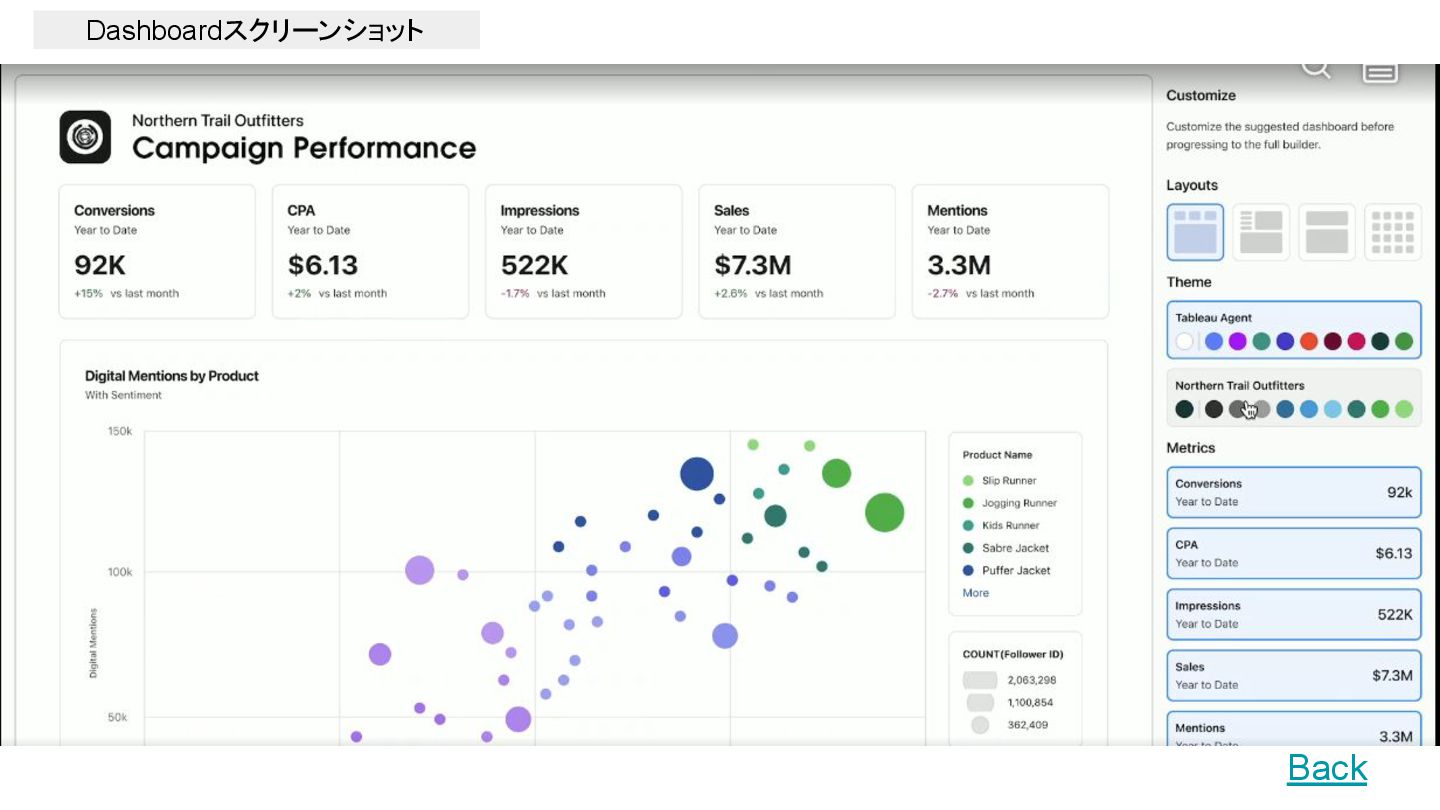Pick the crimson pink swatch in Tableau Agent
Screen dimensions: 1440x810
point(1356,341)
